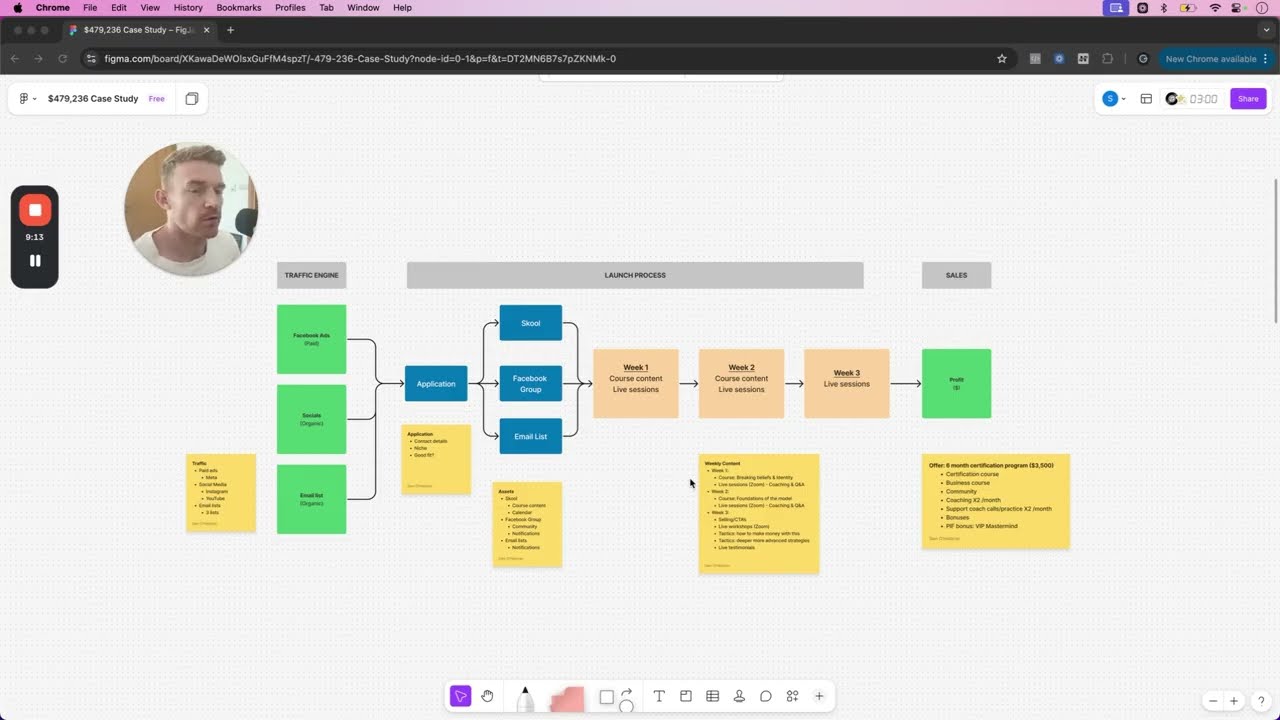The height and width of the screenshot is (720, 1280).
Task: Open the Window menu
Action: 363,8
